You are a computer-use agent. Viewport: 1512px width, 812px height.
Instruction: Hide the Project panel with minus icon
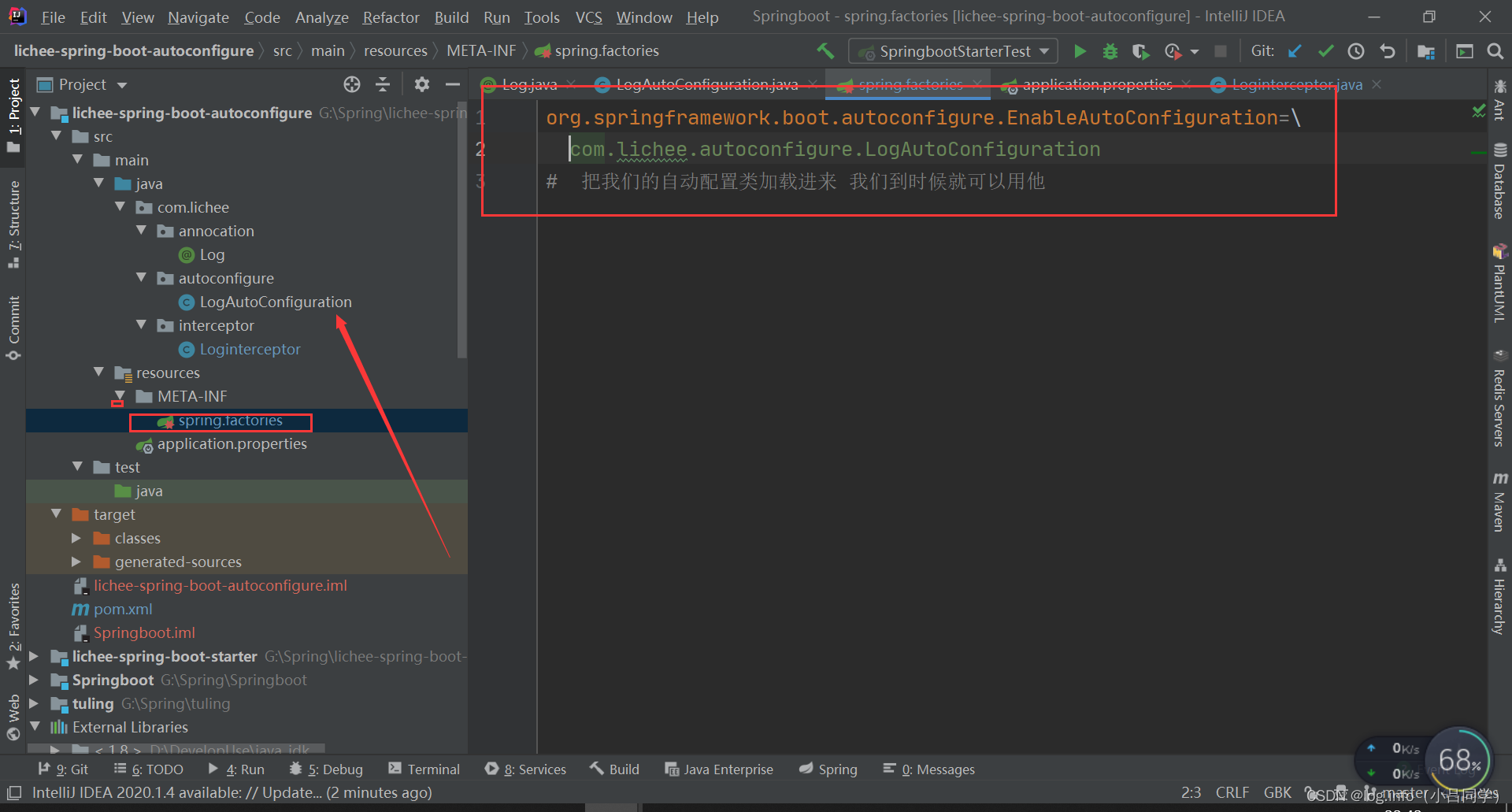tap(453, 84)
